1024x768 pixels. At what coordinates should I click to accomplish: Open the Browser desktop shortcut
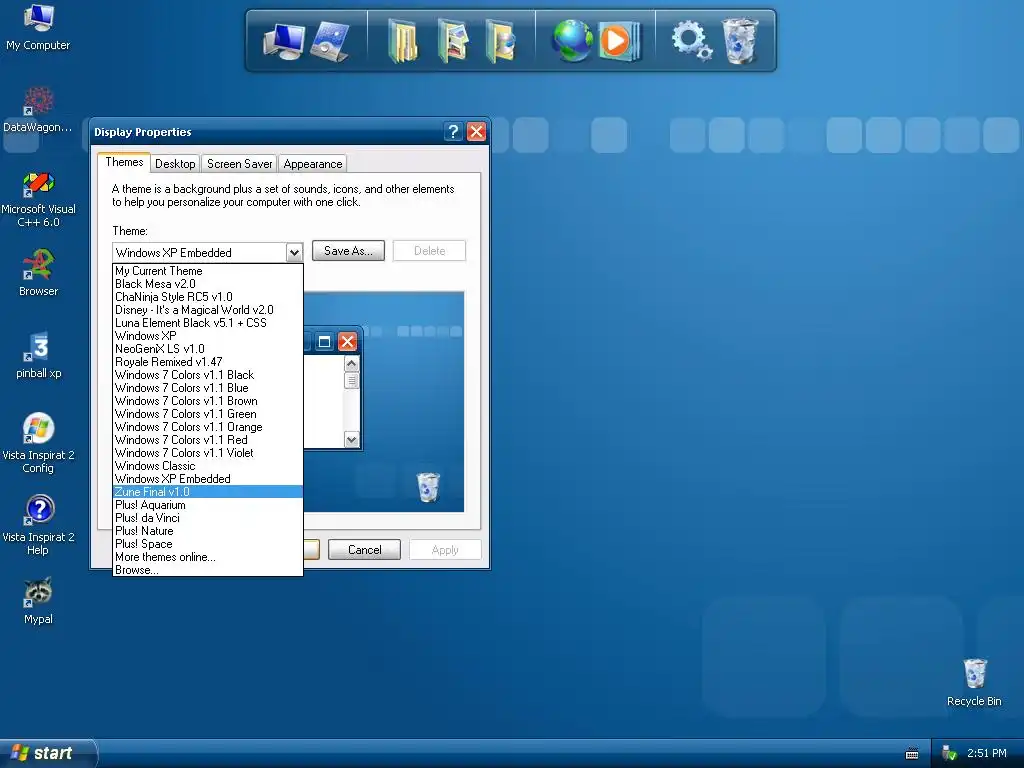coord(38,272)
